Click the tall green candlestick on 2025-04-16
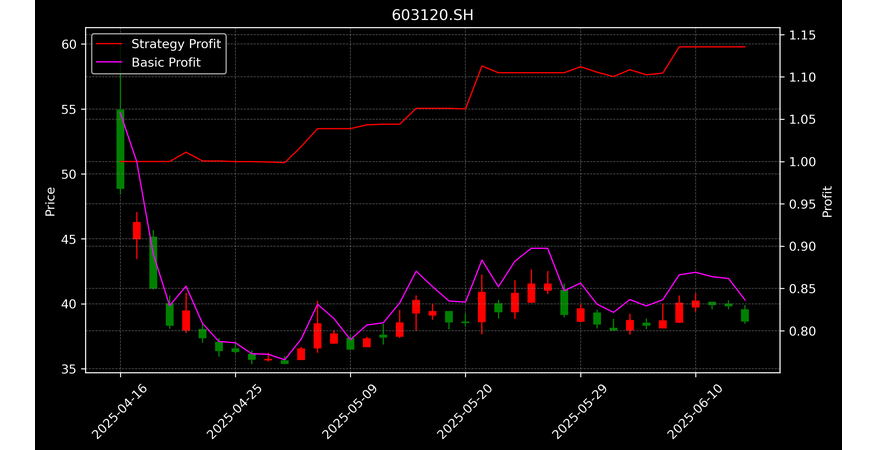Viewport: 878px width, 450px height. (120, 149)
